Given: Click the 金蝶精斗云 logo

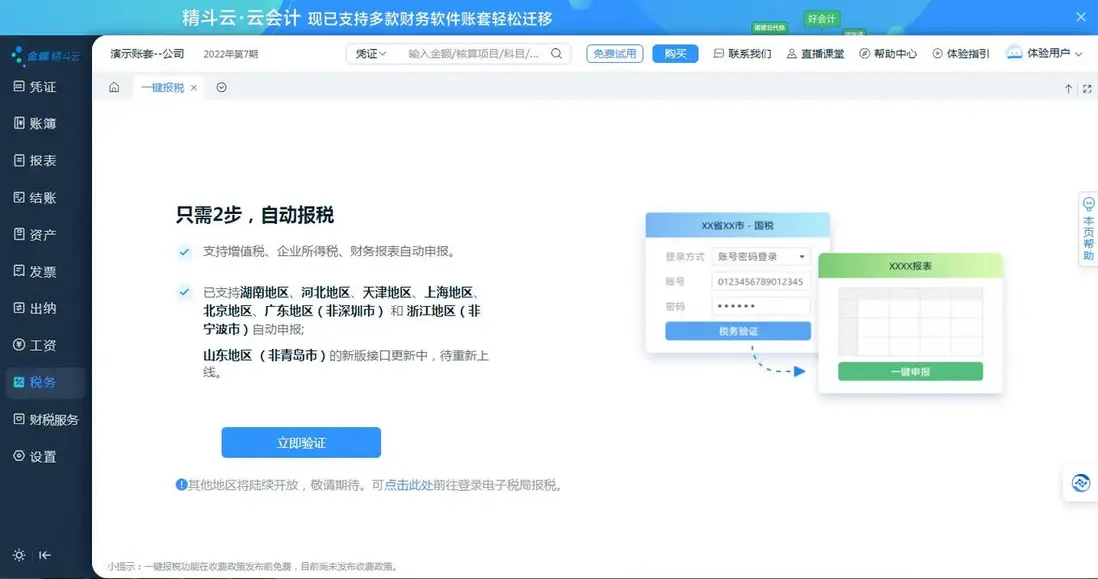Looking at the screenshot, I should (46, 55).
